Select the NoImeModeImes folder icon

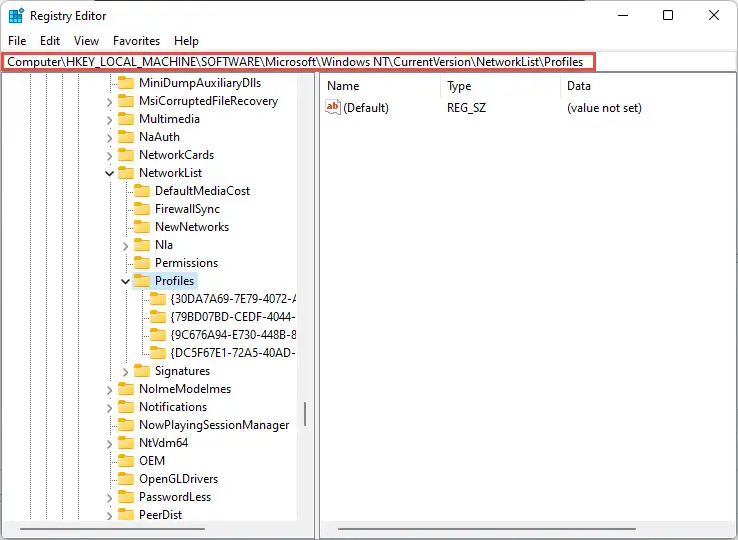[126, 389]
